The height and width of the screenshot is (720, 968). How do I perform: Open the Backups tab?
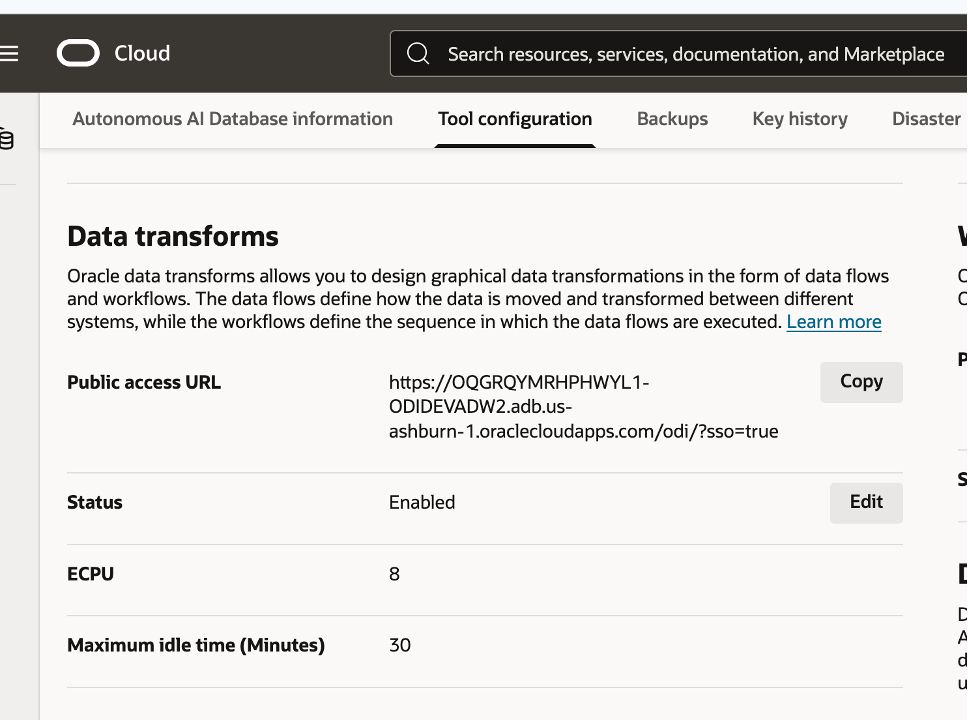[672, 119]
